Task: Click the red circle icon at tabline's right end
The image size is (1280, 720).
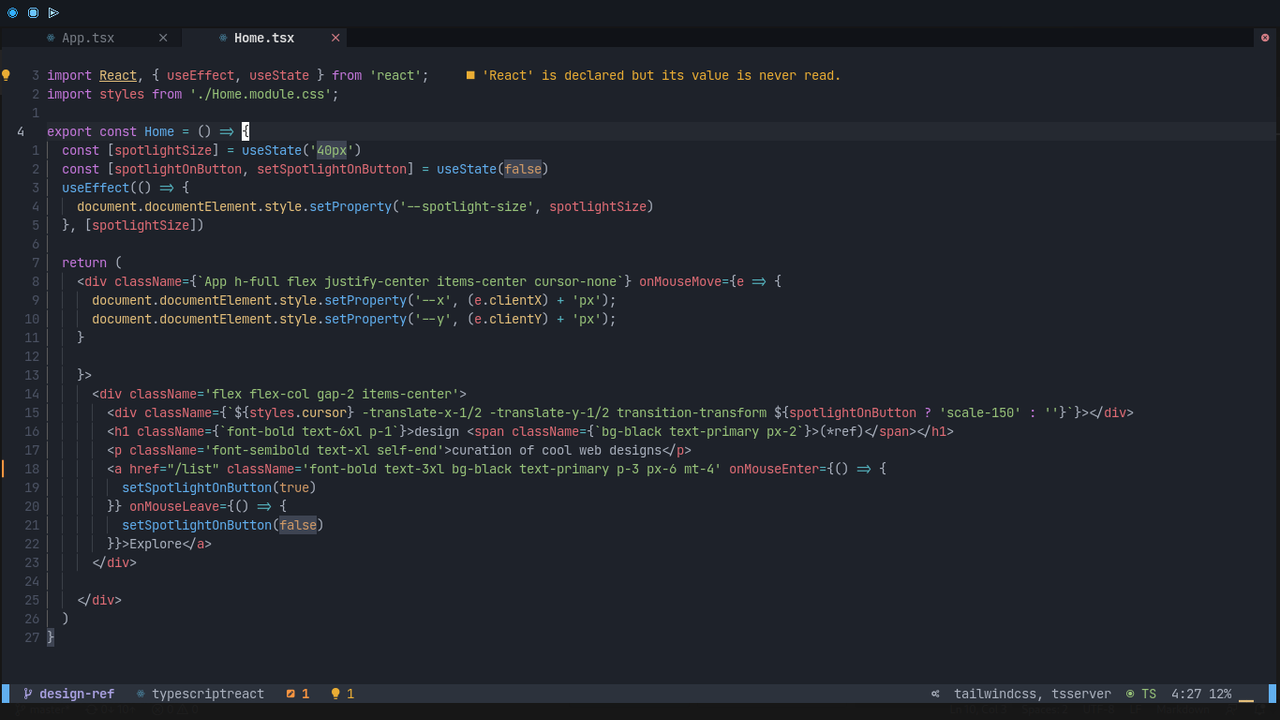Action: 1265,37
